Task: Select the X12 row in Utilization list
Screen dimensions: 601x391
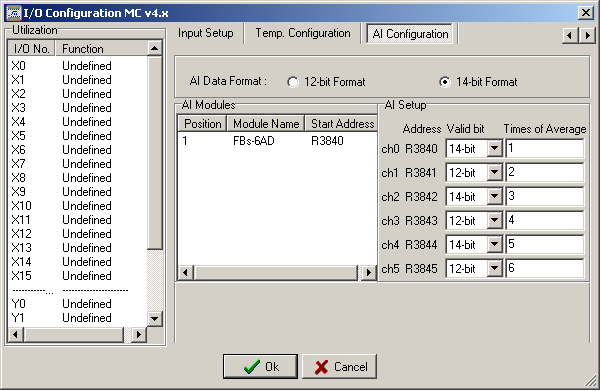Action: pos(77,234)
